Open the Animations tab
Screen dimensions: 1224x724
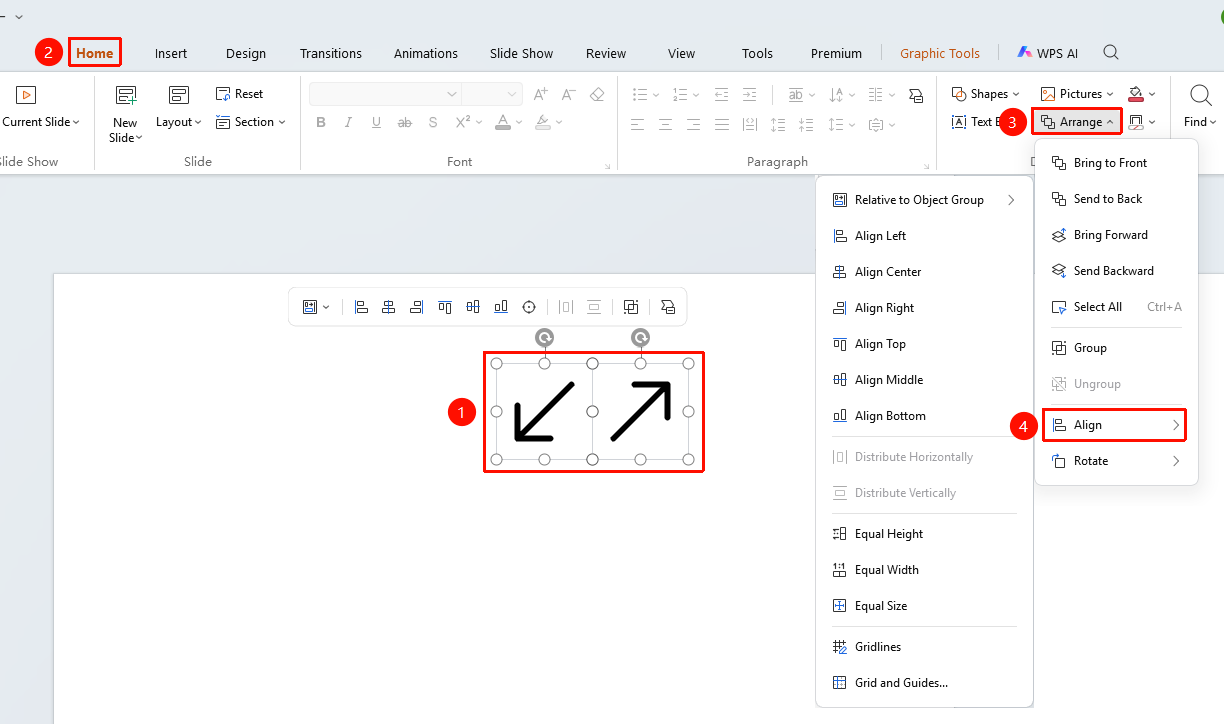pyautogui.click(x=426, y=53)
